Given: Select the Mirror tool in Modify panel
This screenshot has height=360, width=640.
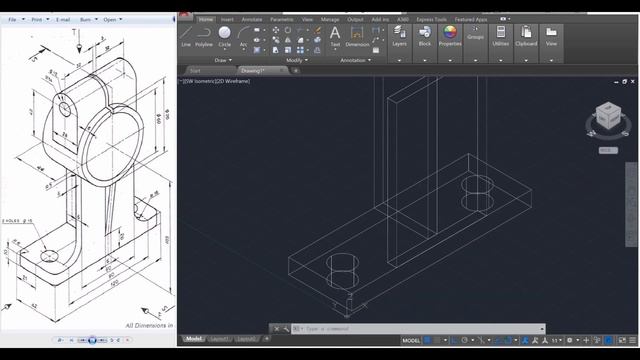Looking at the screenshot, I should click(288, 40).
